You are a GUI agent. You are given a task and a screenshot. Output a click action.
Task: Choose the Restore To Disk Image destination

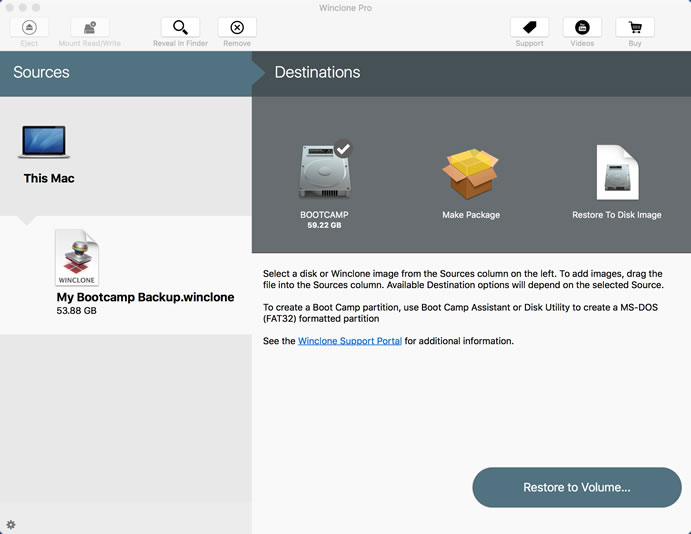tap(617, 172)
